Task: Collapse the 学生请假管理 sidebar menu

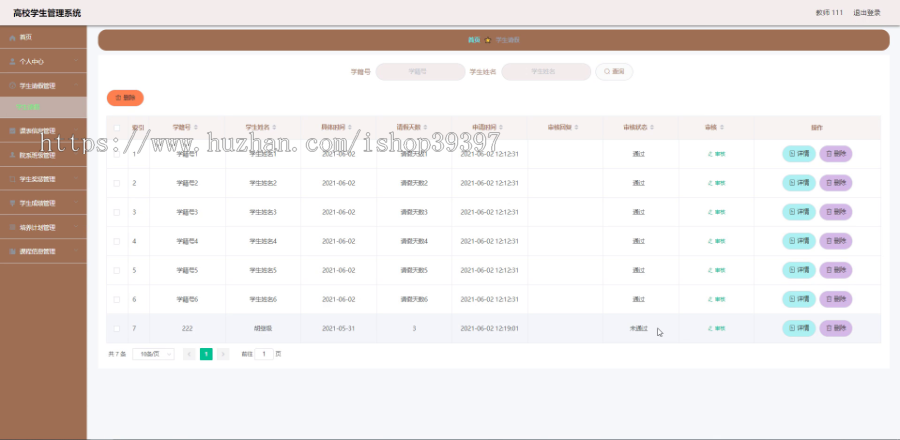Action: pyautogui.click(x=43, y=85)
